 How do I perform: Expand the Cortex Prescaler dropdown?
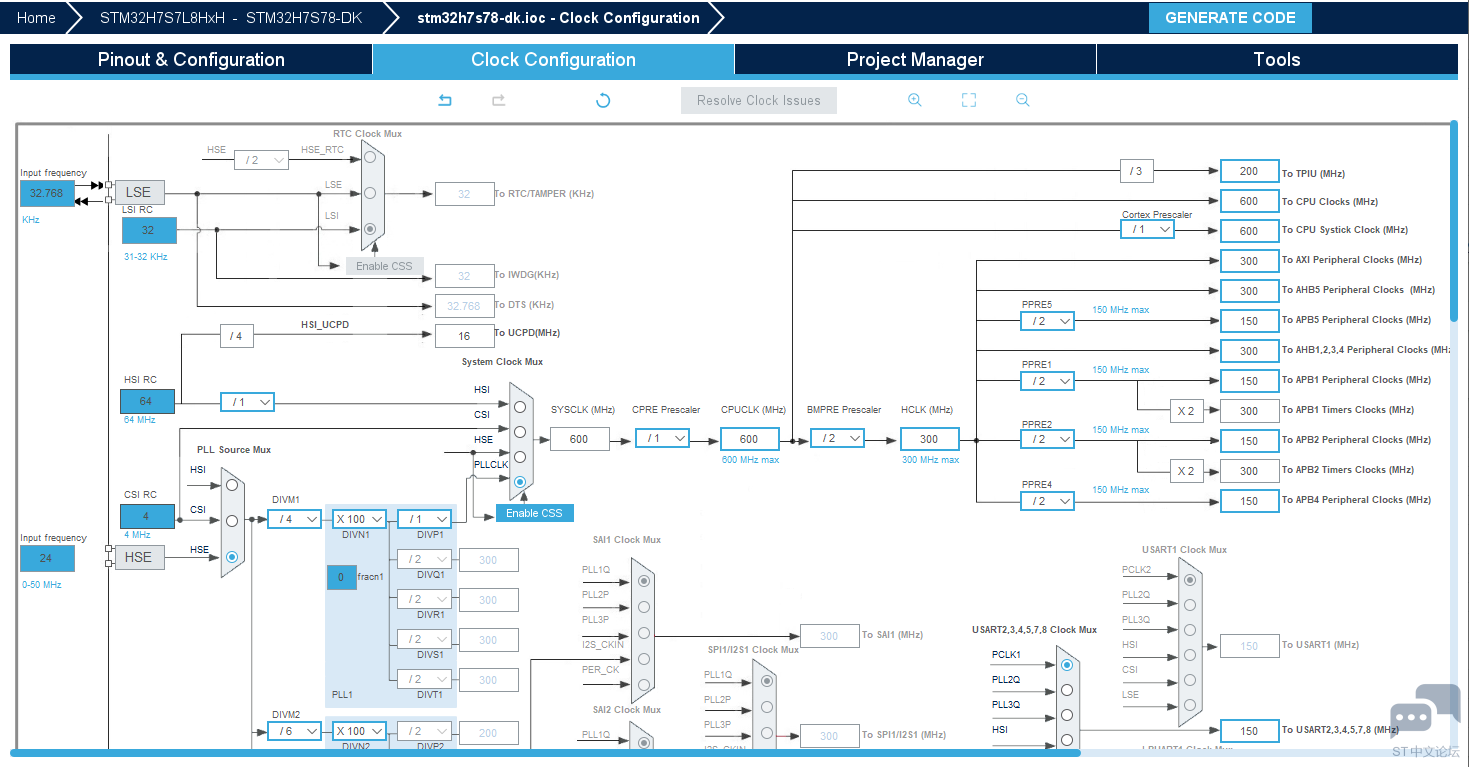tap(1147, 229)
